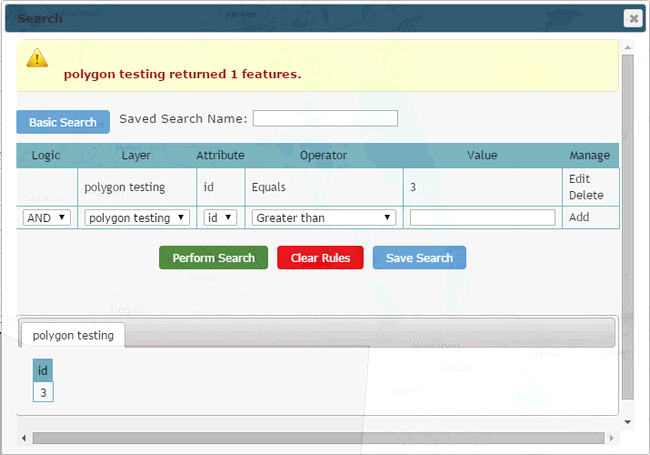Click the horizontal scrollbar left arrow
Viewport: 650px width, 455px height.
tap(24, 437)
